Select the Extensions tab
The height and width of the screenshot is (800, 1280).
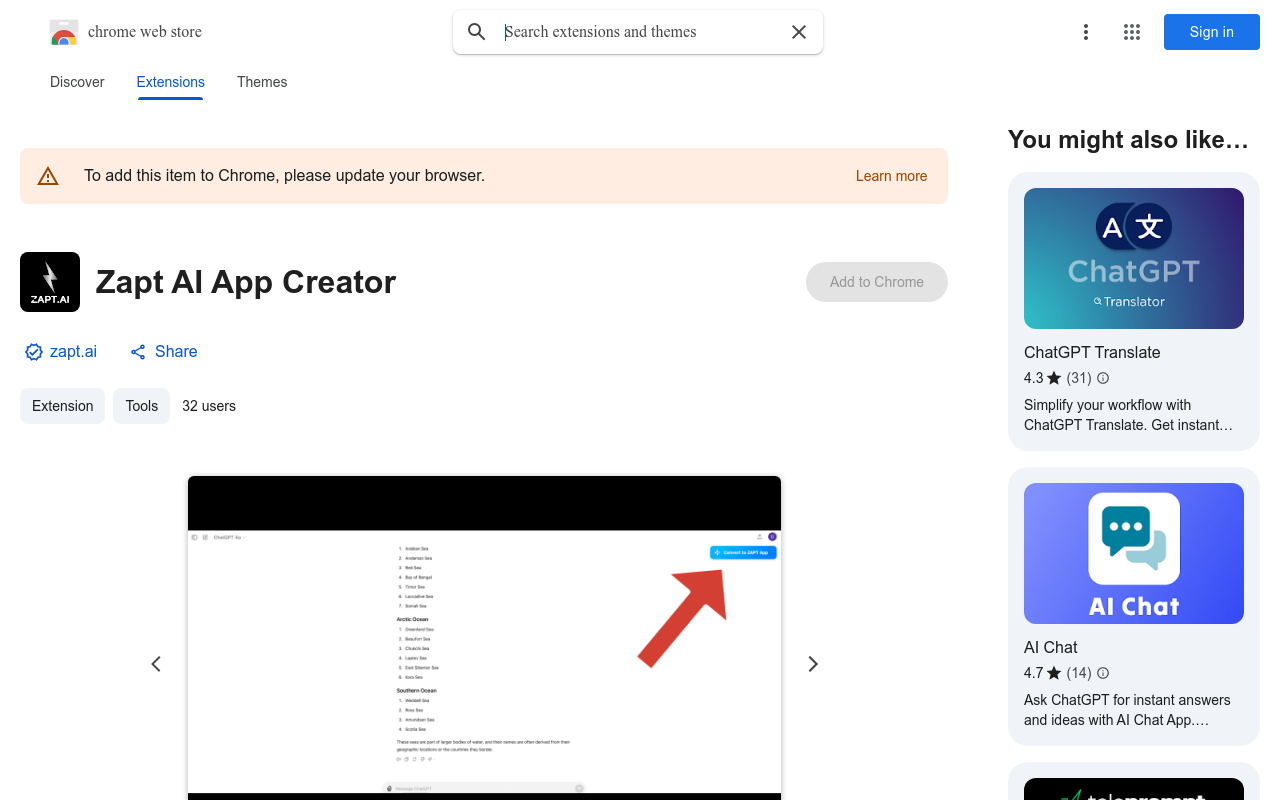171,82
